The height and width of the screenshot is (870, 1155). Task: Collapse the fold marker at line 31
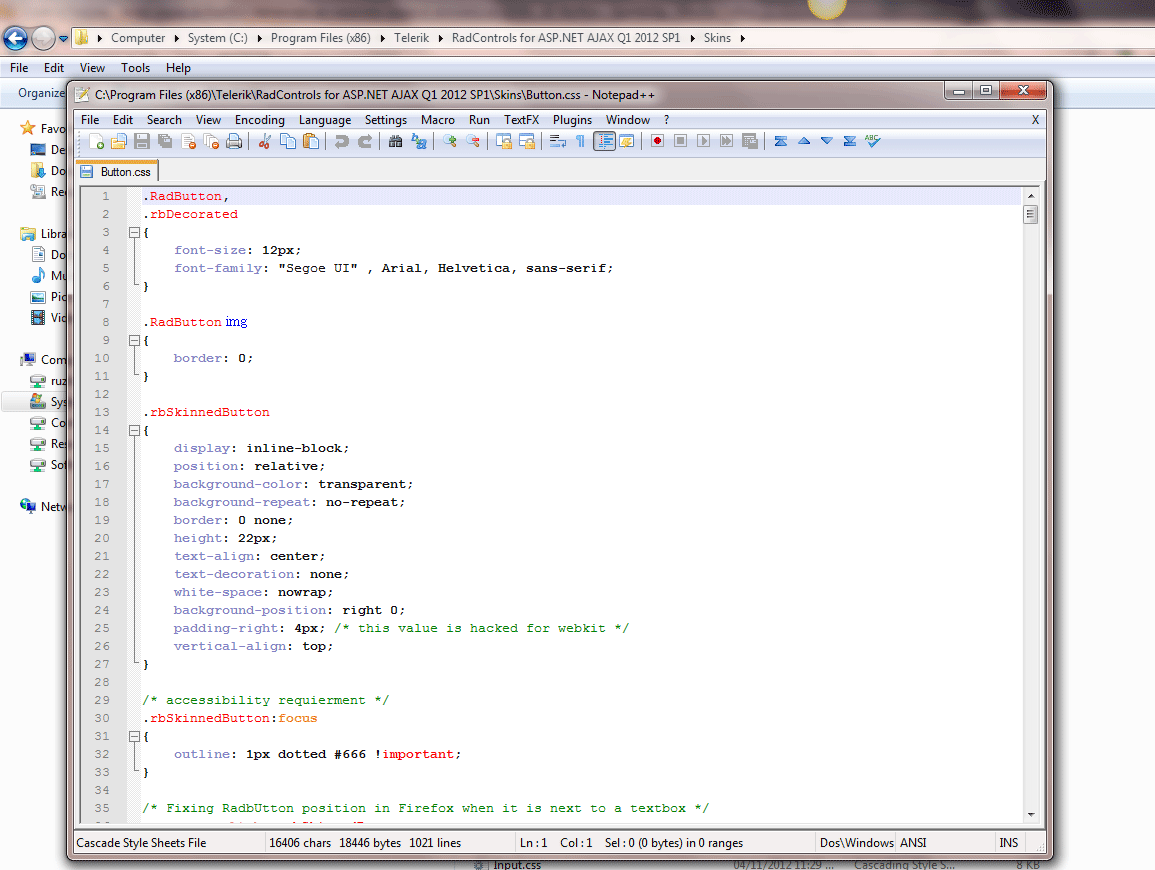[133, 736]
